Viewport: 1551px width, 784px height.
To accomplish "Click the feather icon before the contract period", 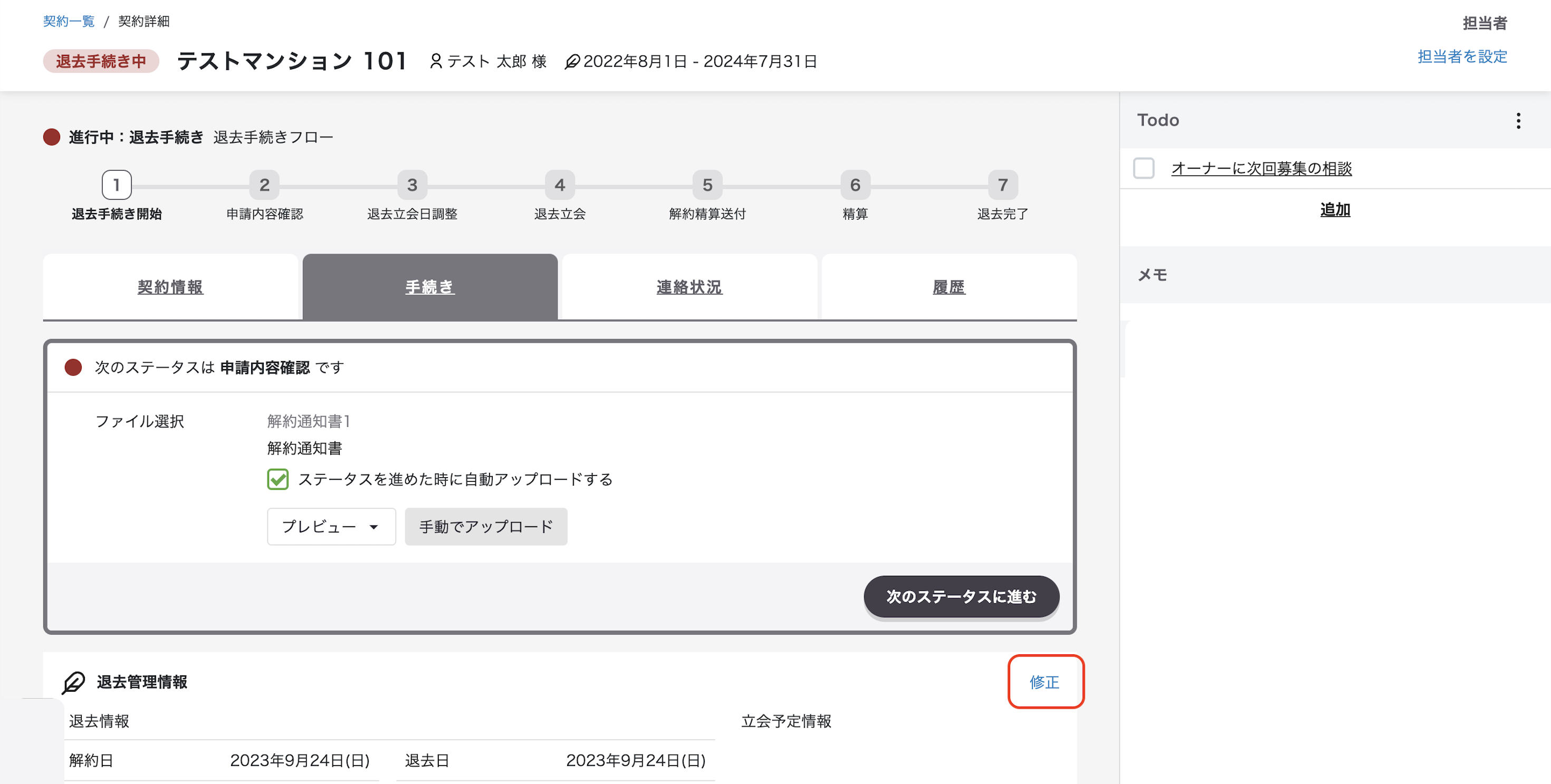I will tap(572, 61).
